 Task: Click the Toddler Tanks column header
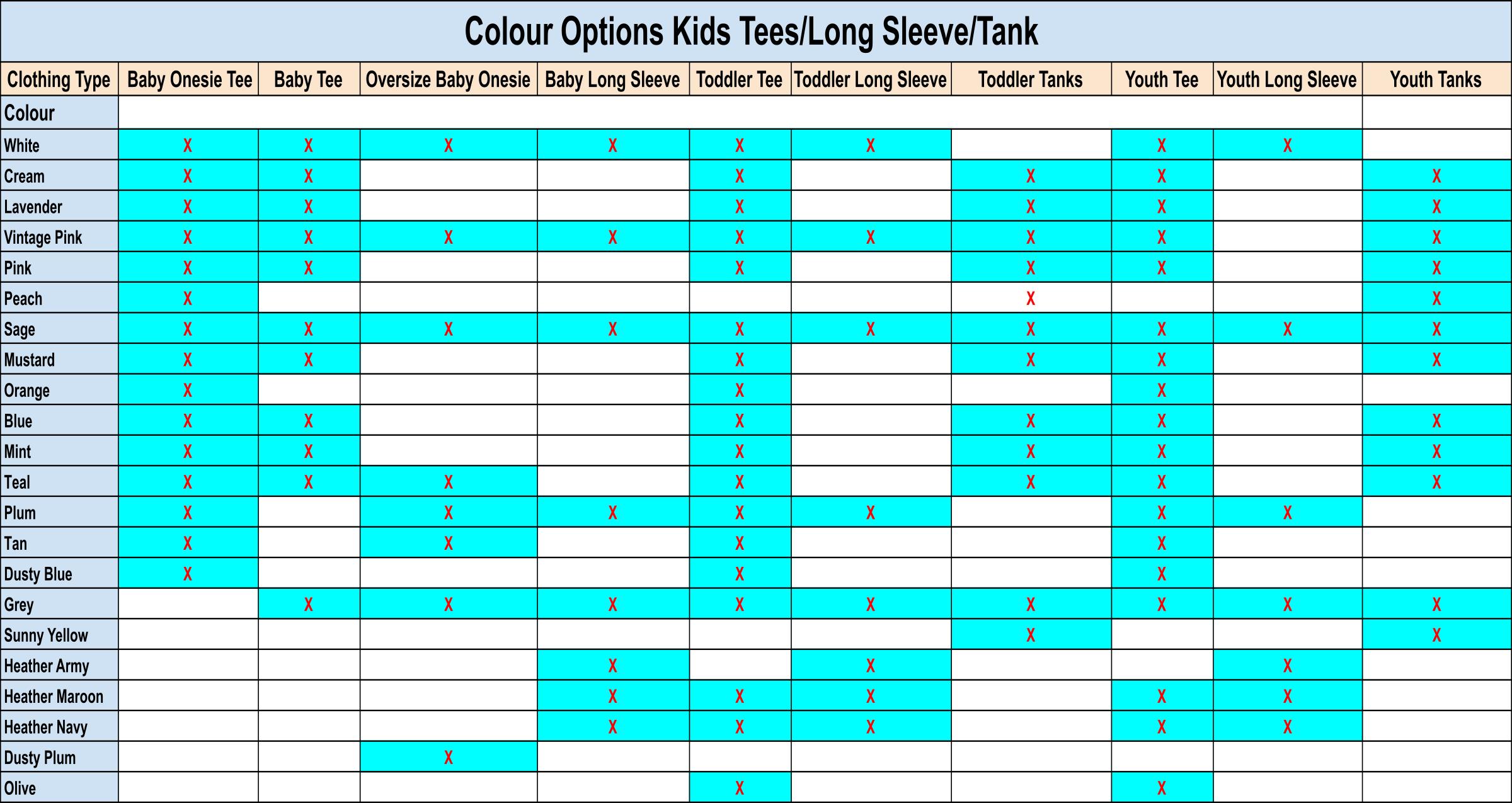[1030, 79]
